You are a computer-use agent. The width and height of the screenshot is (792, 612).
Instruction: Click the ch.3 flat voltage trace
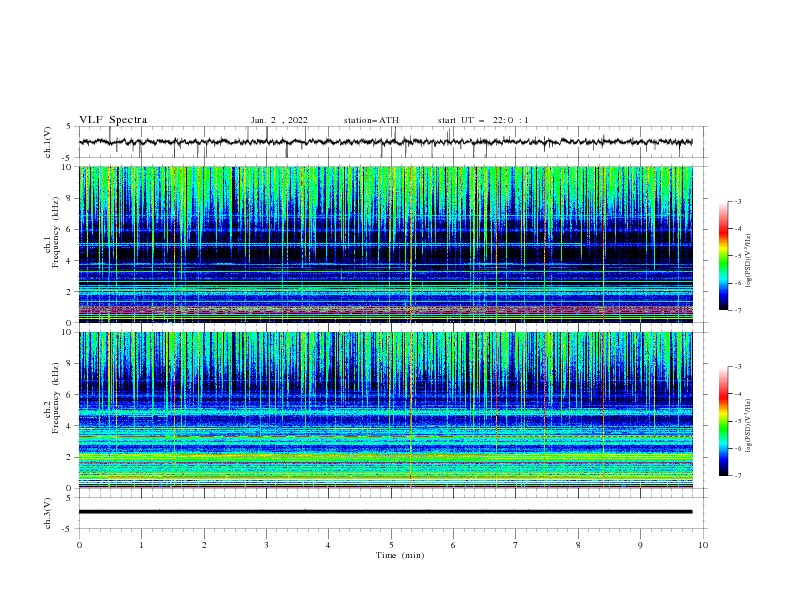(x=386, y=512)
